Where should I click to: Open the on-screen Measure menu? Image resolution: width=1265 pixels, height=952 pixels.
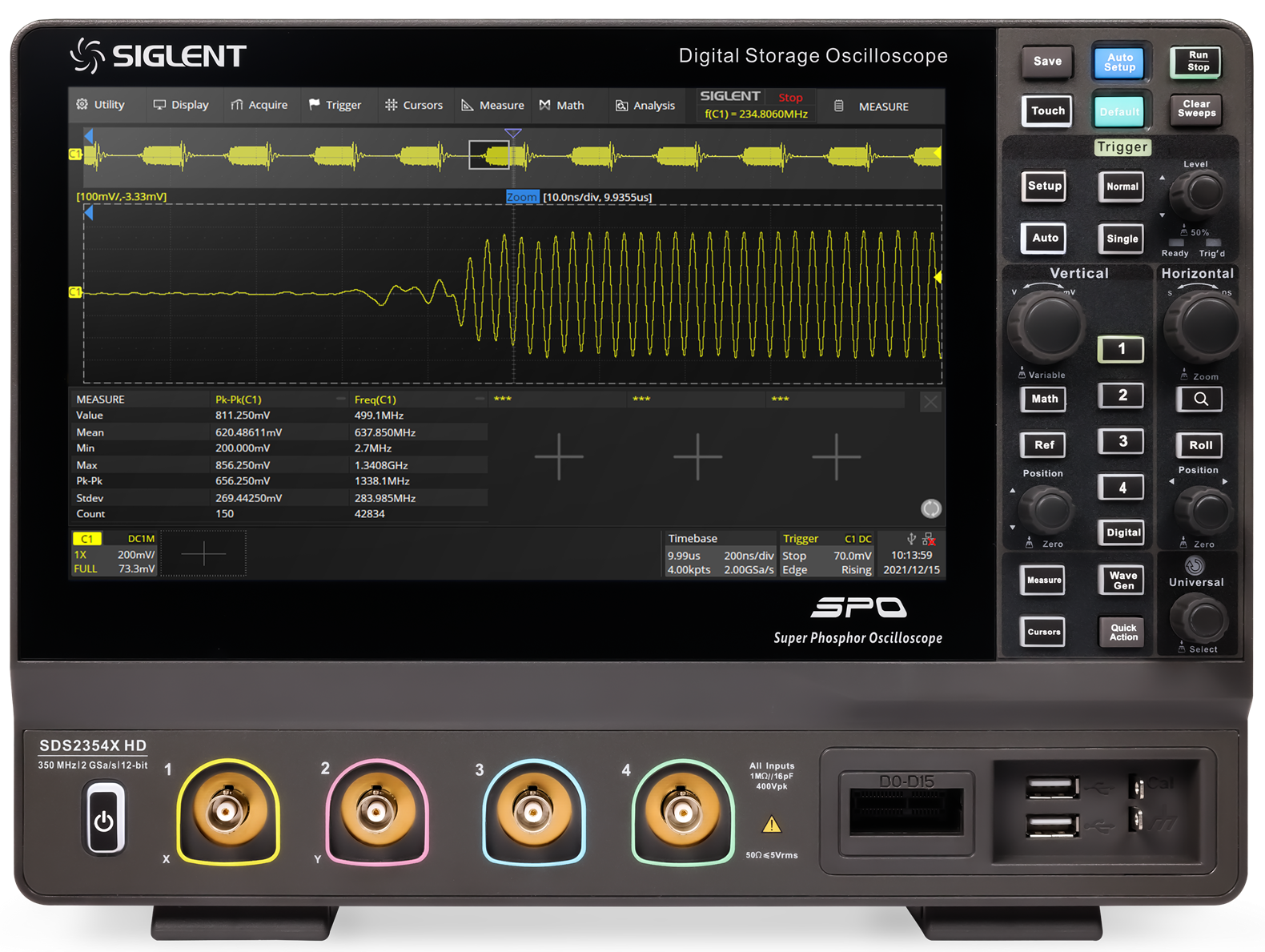point(492,105)
